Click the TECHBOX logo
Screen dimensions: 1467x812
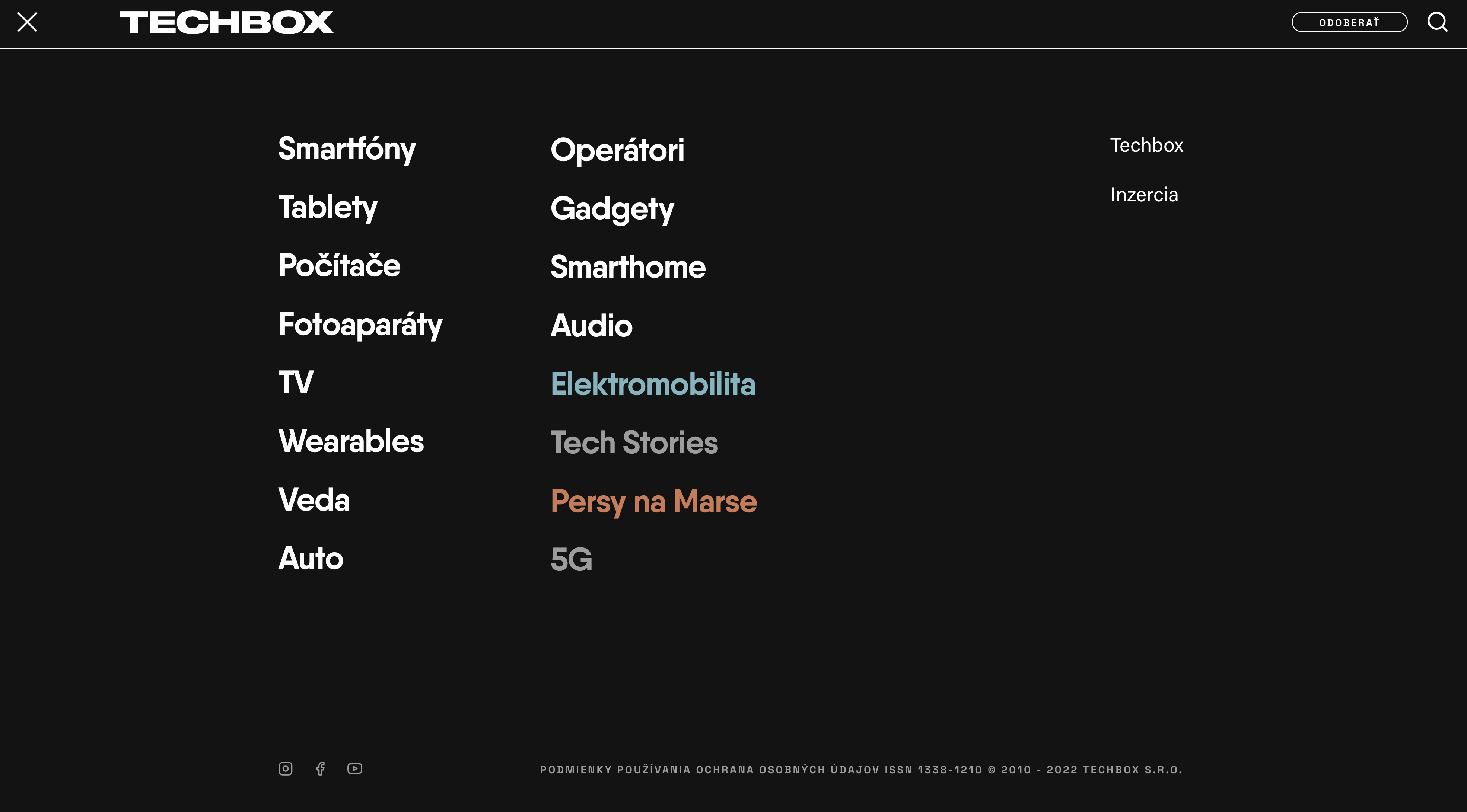[227, 23]
